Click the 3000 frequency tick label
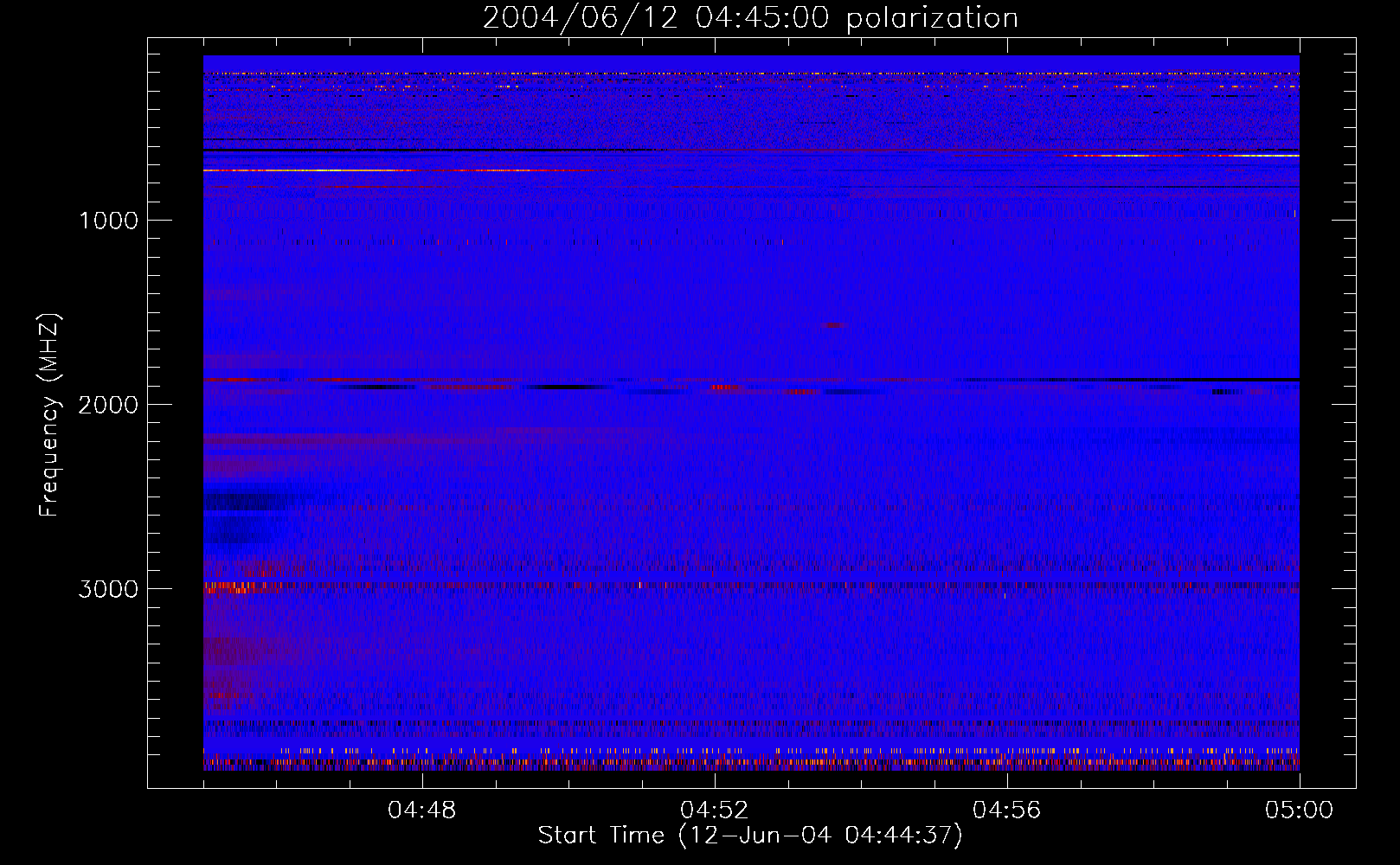 108,589
